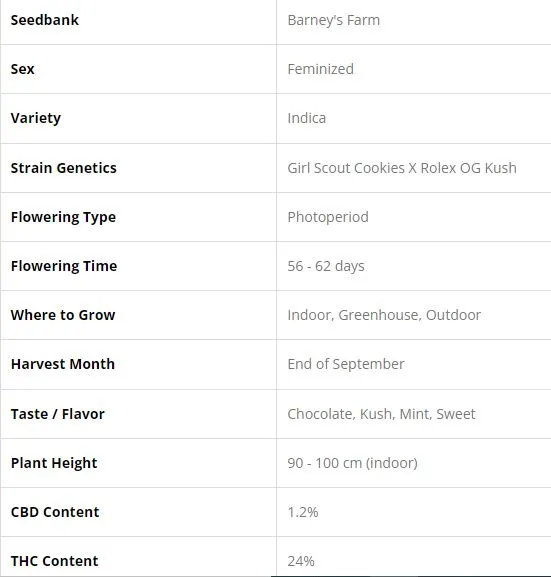Viewport: 551px width, 577px height.
Task: Select the Feminized value cell
Action: pyautogui.click(x=414, y=69)
